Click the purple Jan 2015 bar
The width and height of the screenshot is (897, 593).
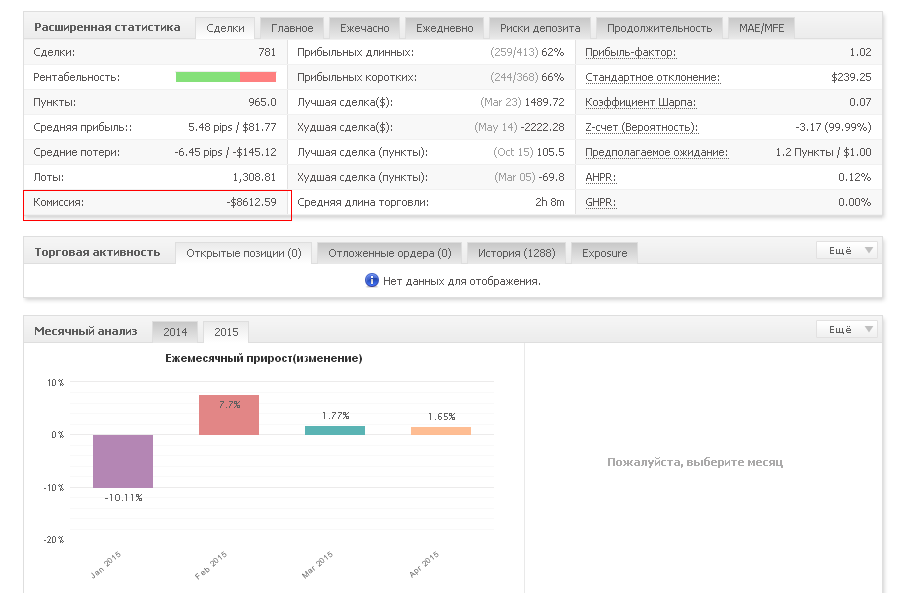(x=123, y=461)
